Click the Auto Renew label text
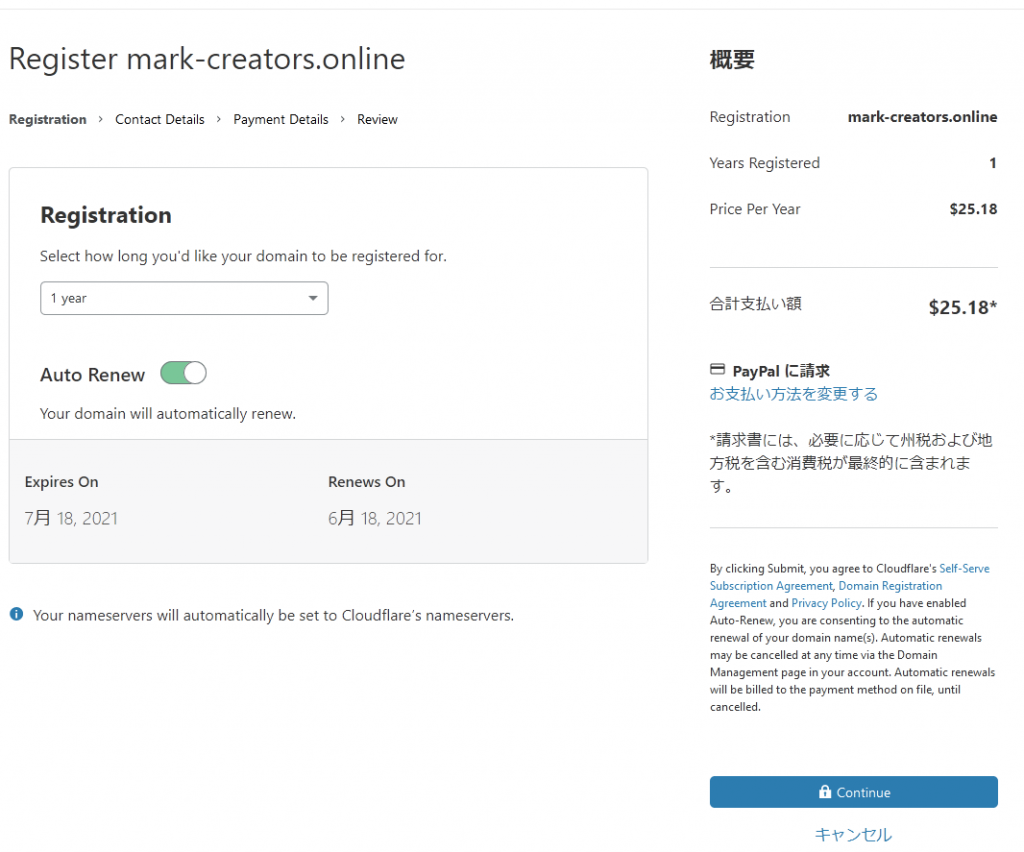1024x852 pixels. [92, 375]
